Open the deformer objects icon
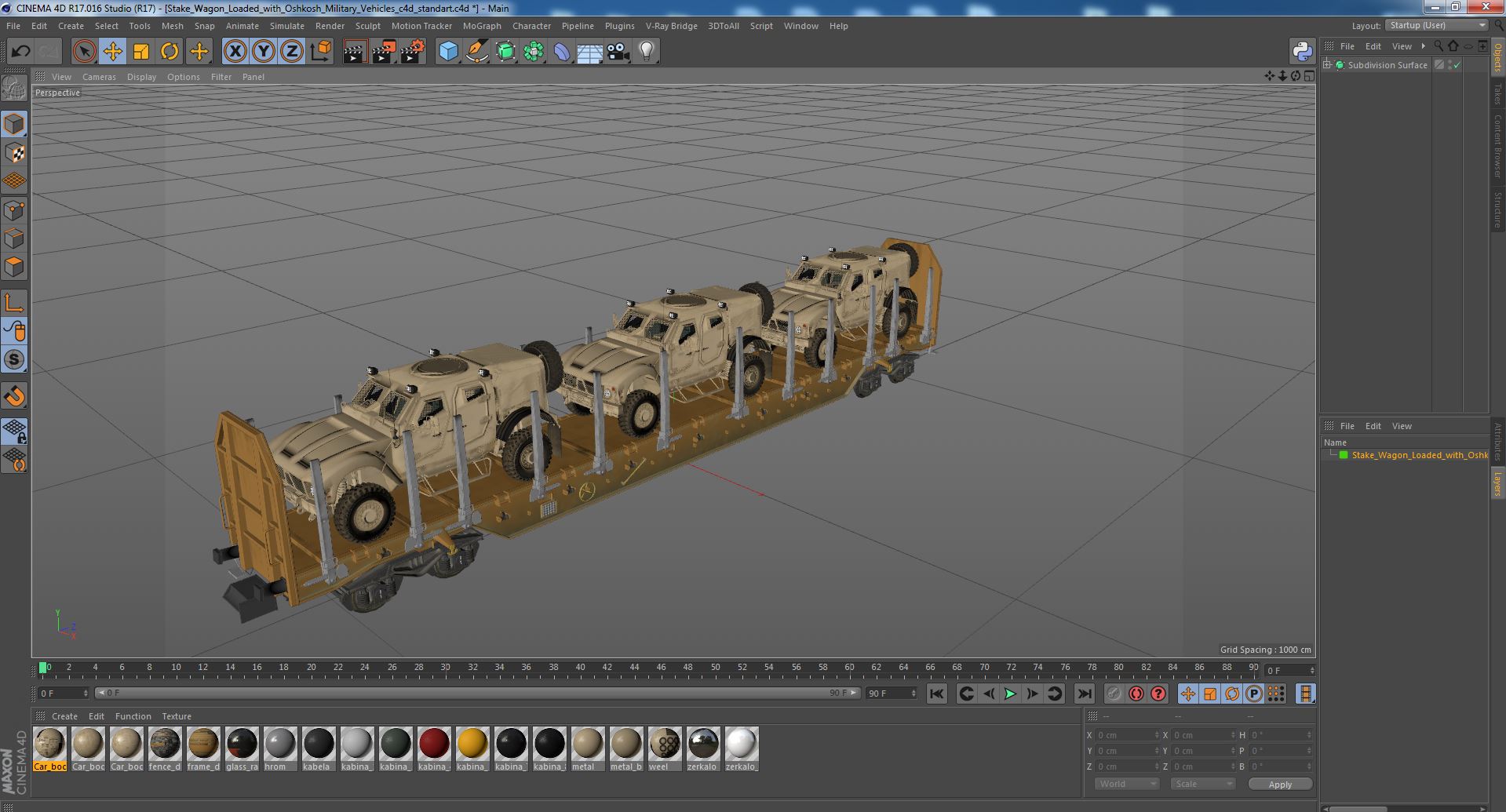Viewport: 1506px width, 812px height. (562, 52)
